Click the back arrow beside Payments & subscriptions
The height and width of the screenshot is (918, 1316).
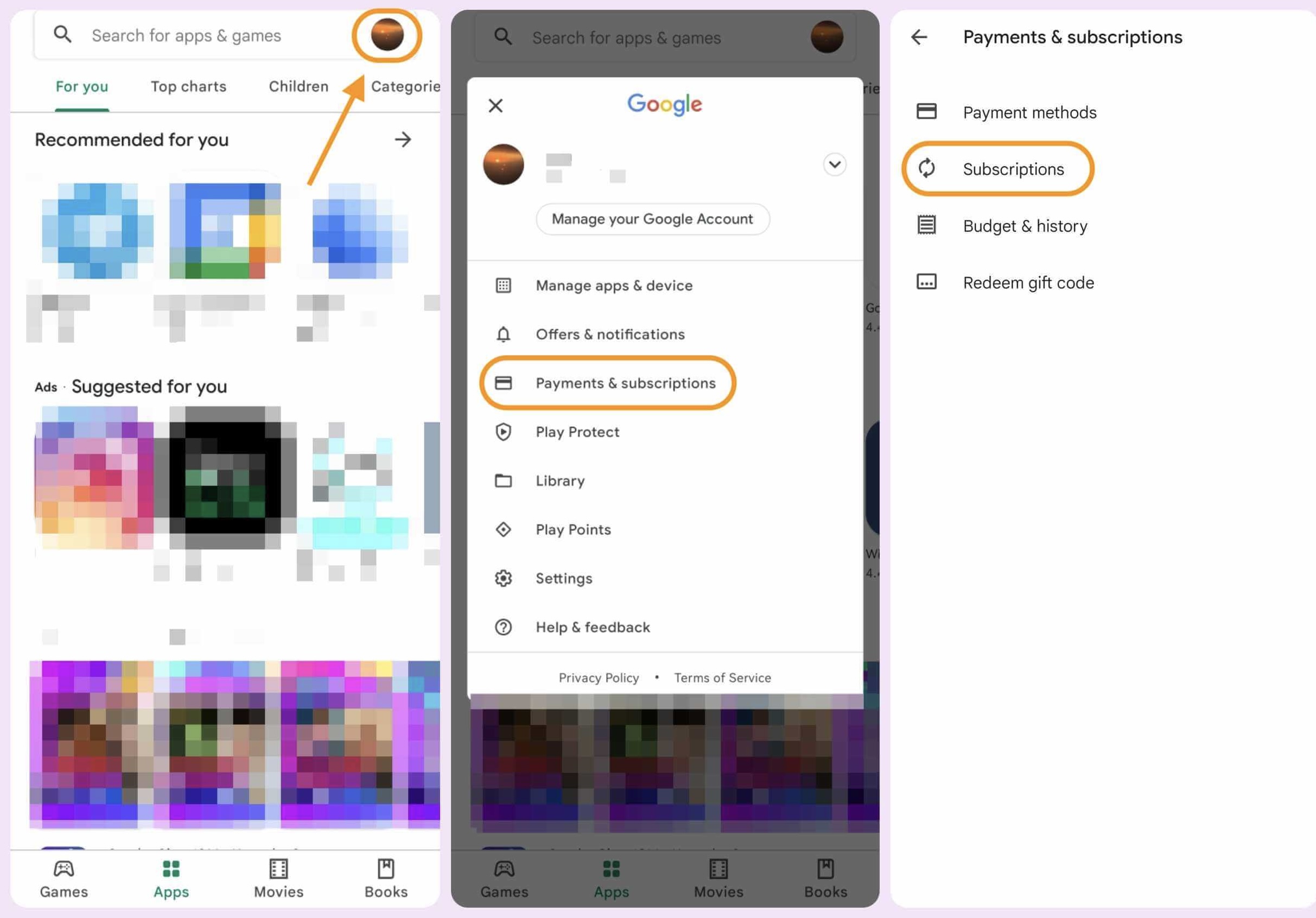pyautogui.click(x=919, y=37)
